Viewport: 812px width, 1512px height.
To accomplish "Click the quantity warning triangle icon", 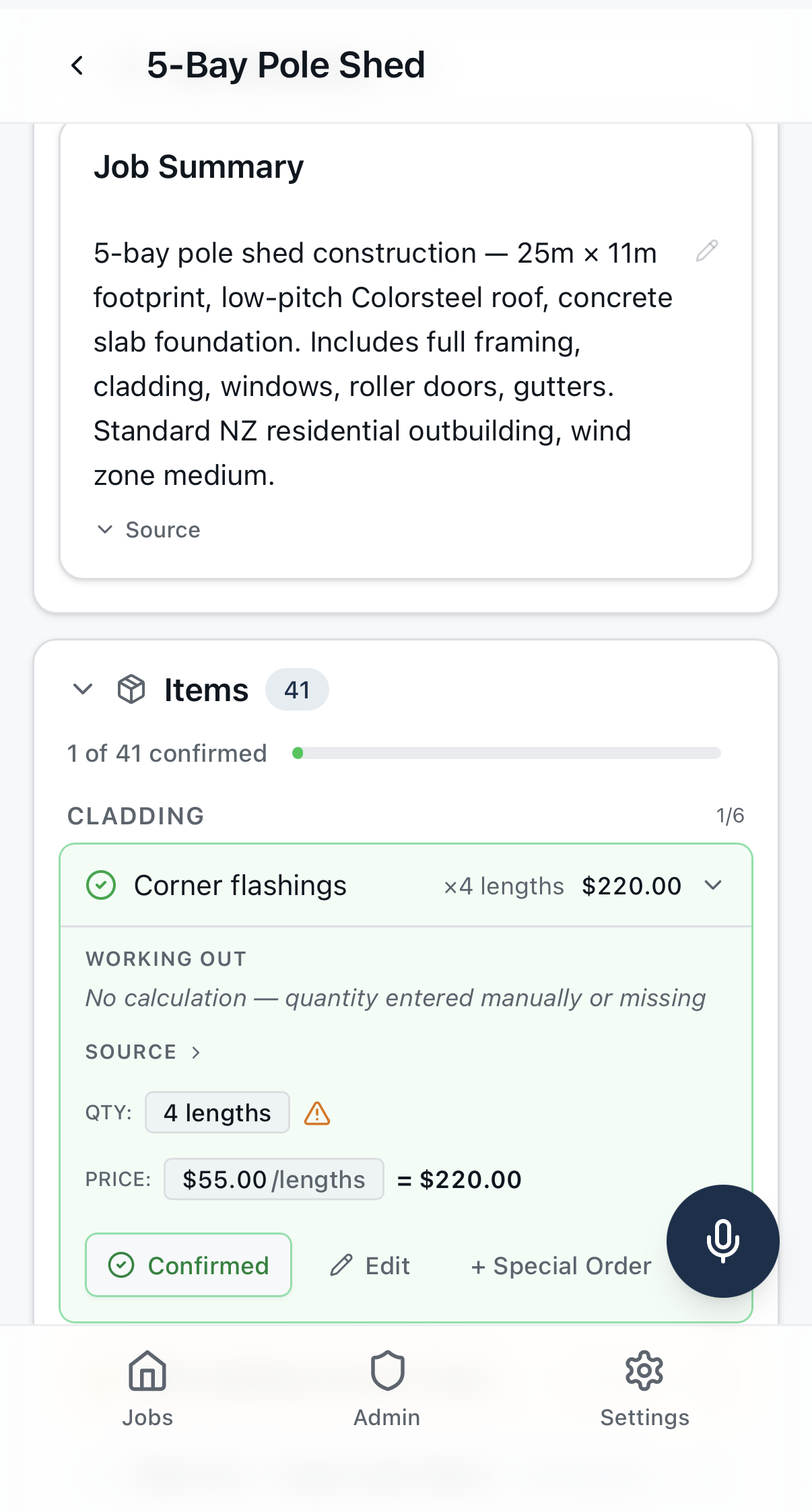I will pos(317,1113).
